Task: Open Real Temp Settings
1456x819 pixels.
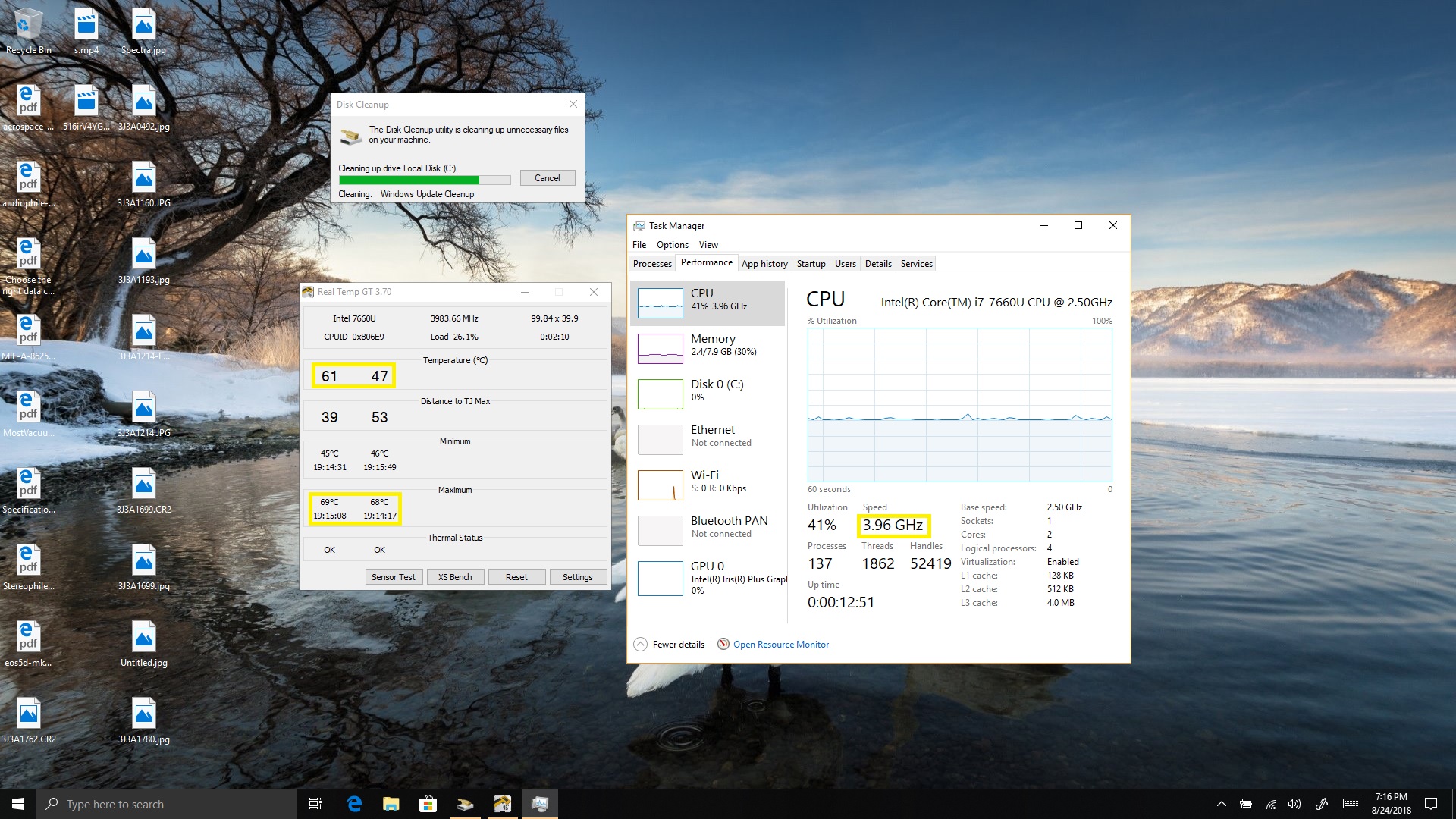Action: [577, 577]
